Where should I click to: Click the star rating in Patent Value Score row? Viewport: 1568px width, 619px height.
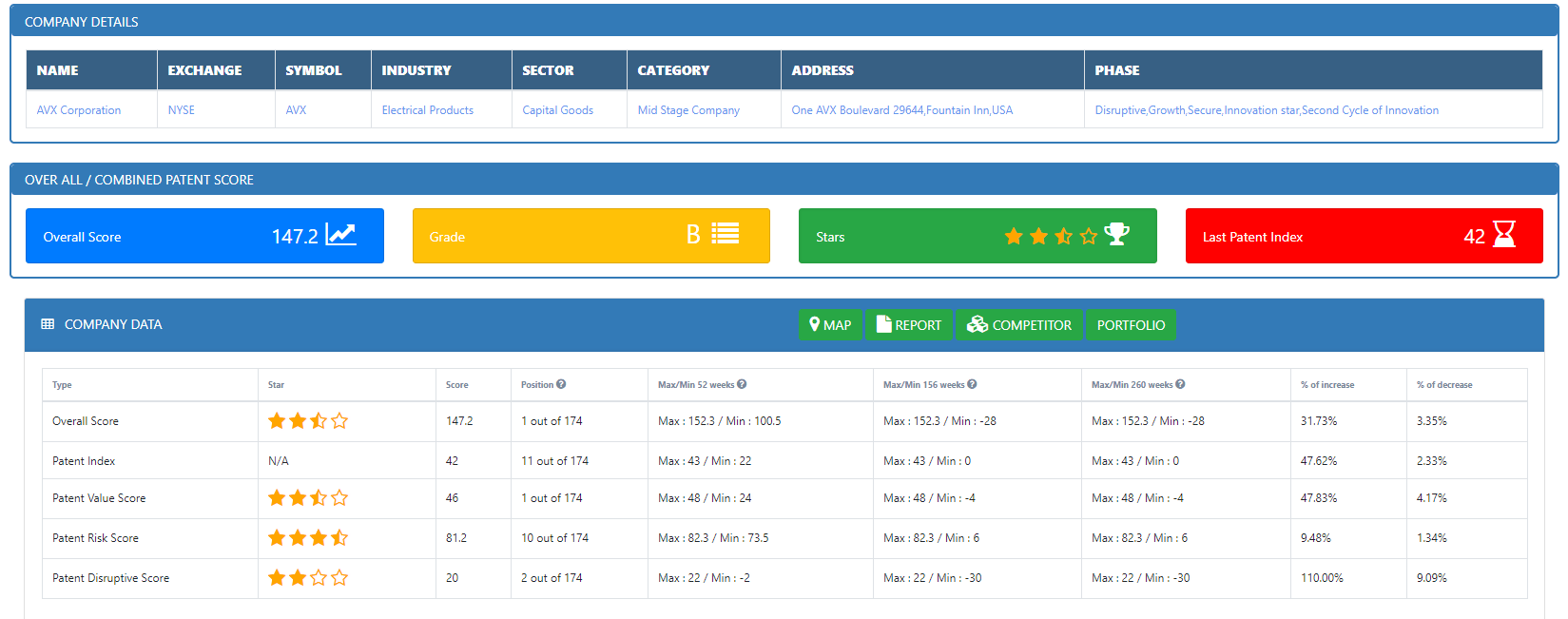tap(308, 497)
